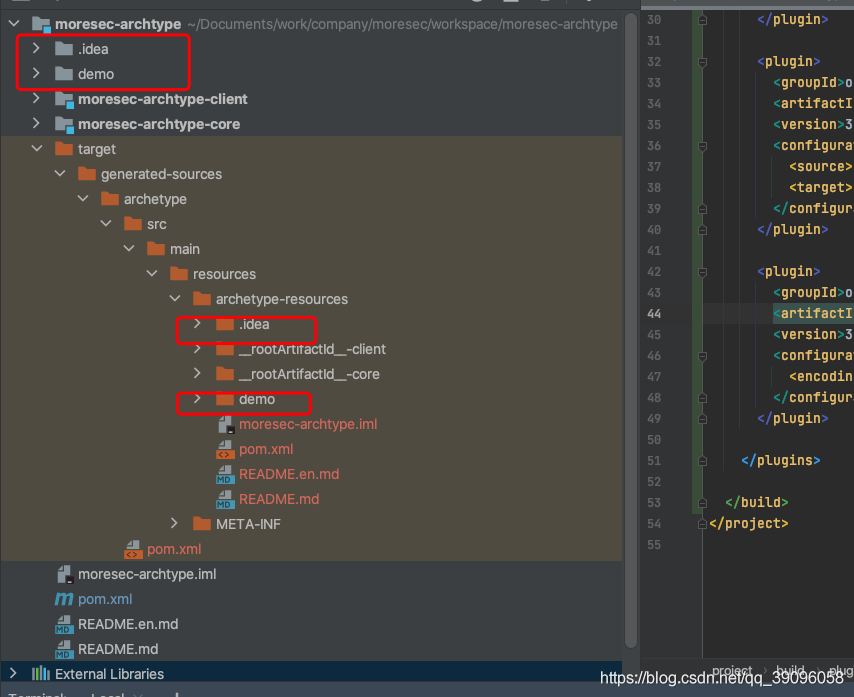Click line number 44 in gutter
This screenshot has height=697, width=854.
pos(654,314)
